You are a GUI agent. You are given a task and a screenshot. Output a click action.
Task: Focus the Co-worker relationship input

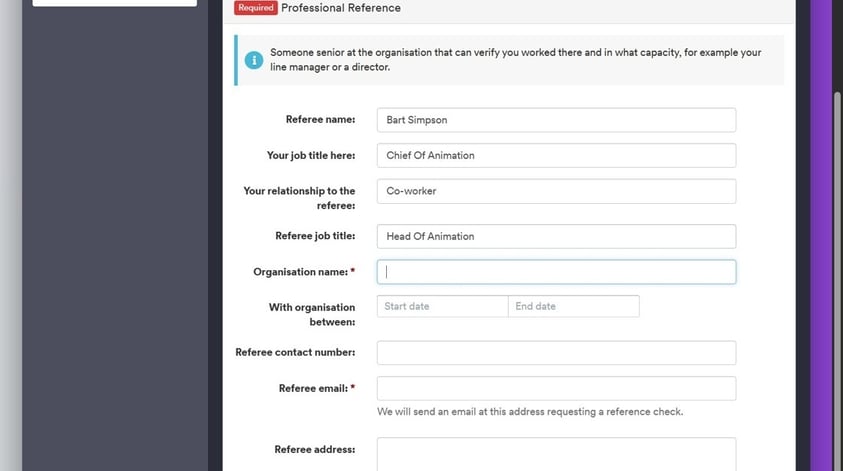point(556,191)
